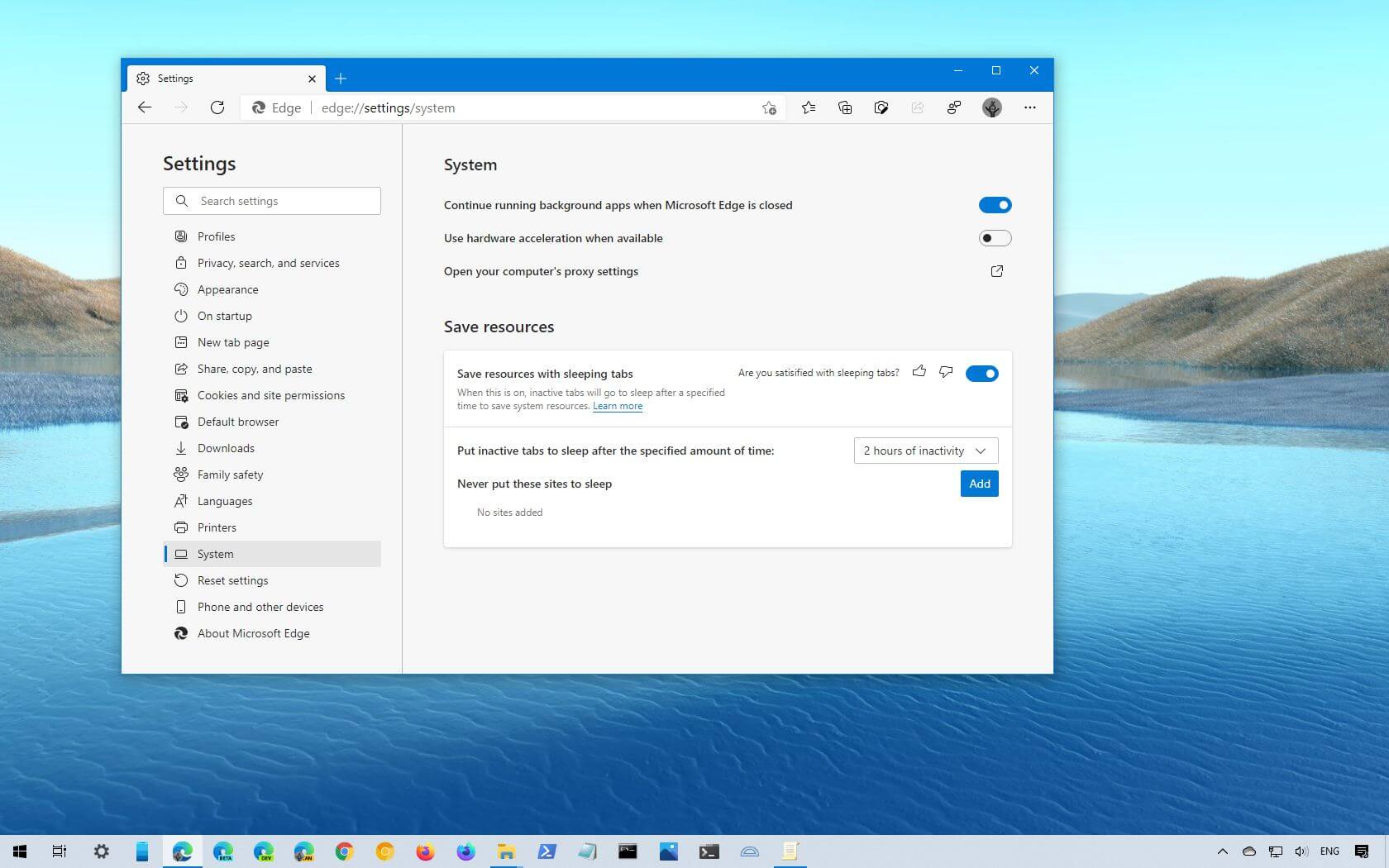
Task: Open the Favorites list
Action: (809, 107)
